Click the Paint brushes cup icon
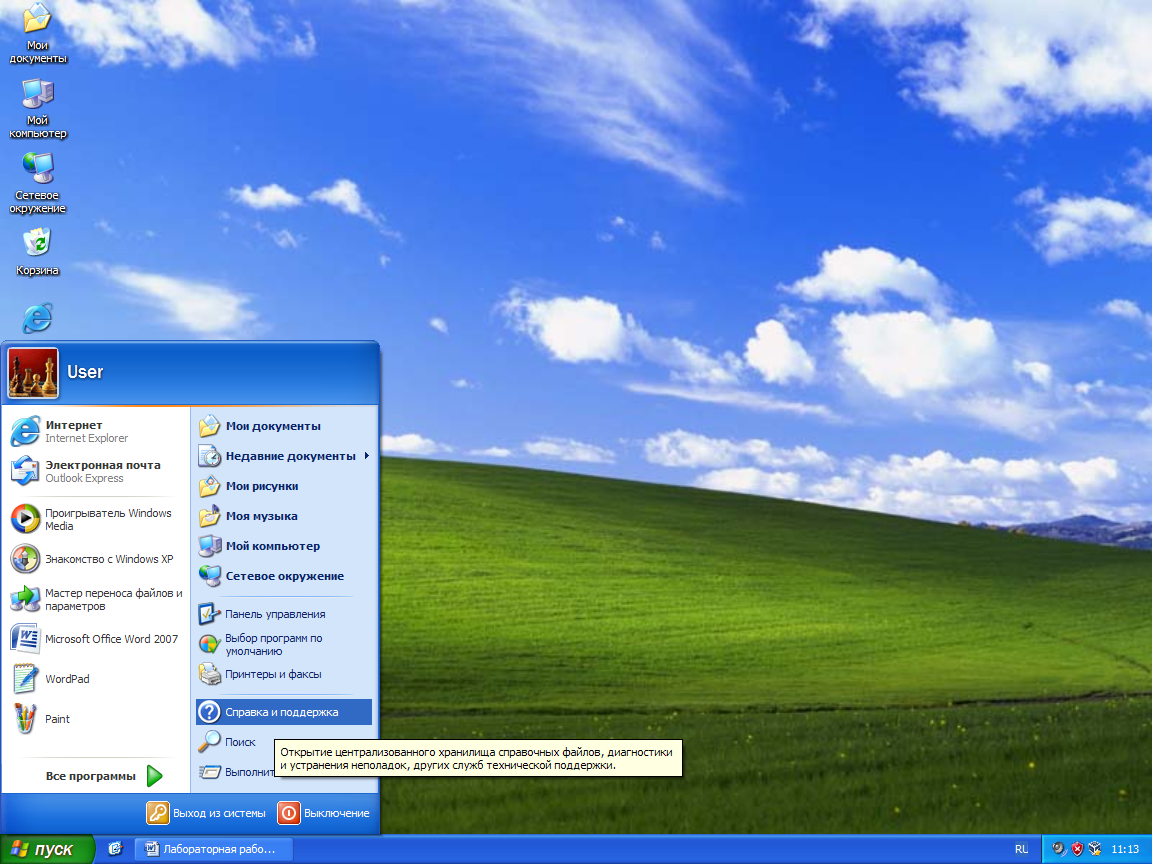Viewport: 1152px width, 864px height. pyautogui.click(x=25, y=719)
